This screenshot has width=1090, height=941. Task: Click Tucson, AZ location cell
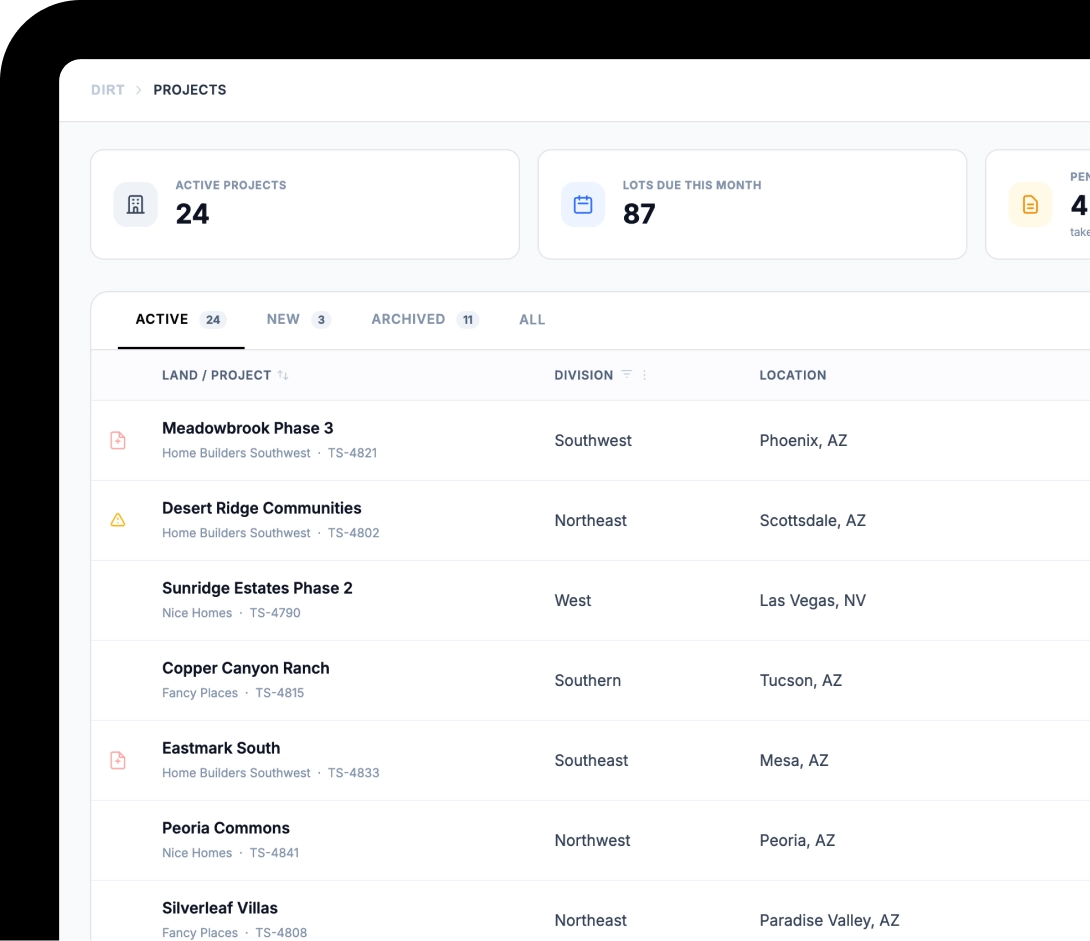(x=800, y=680)
